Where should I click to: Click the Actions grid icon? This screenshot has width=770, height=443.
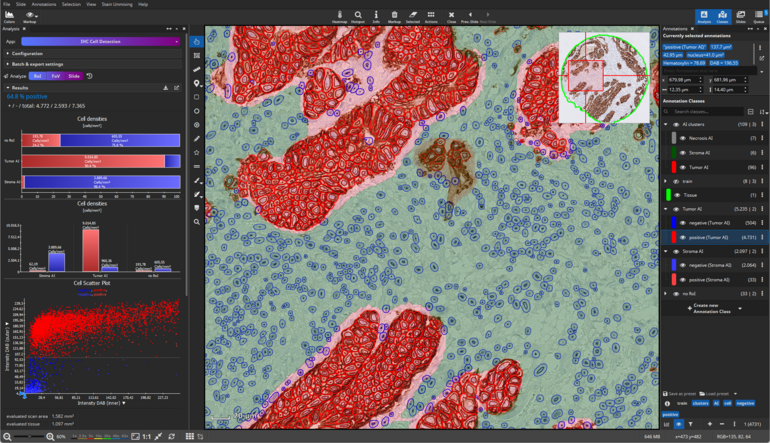pyautogui.click(x=431, y=15)
